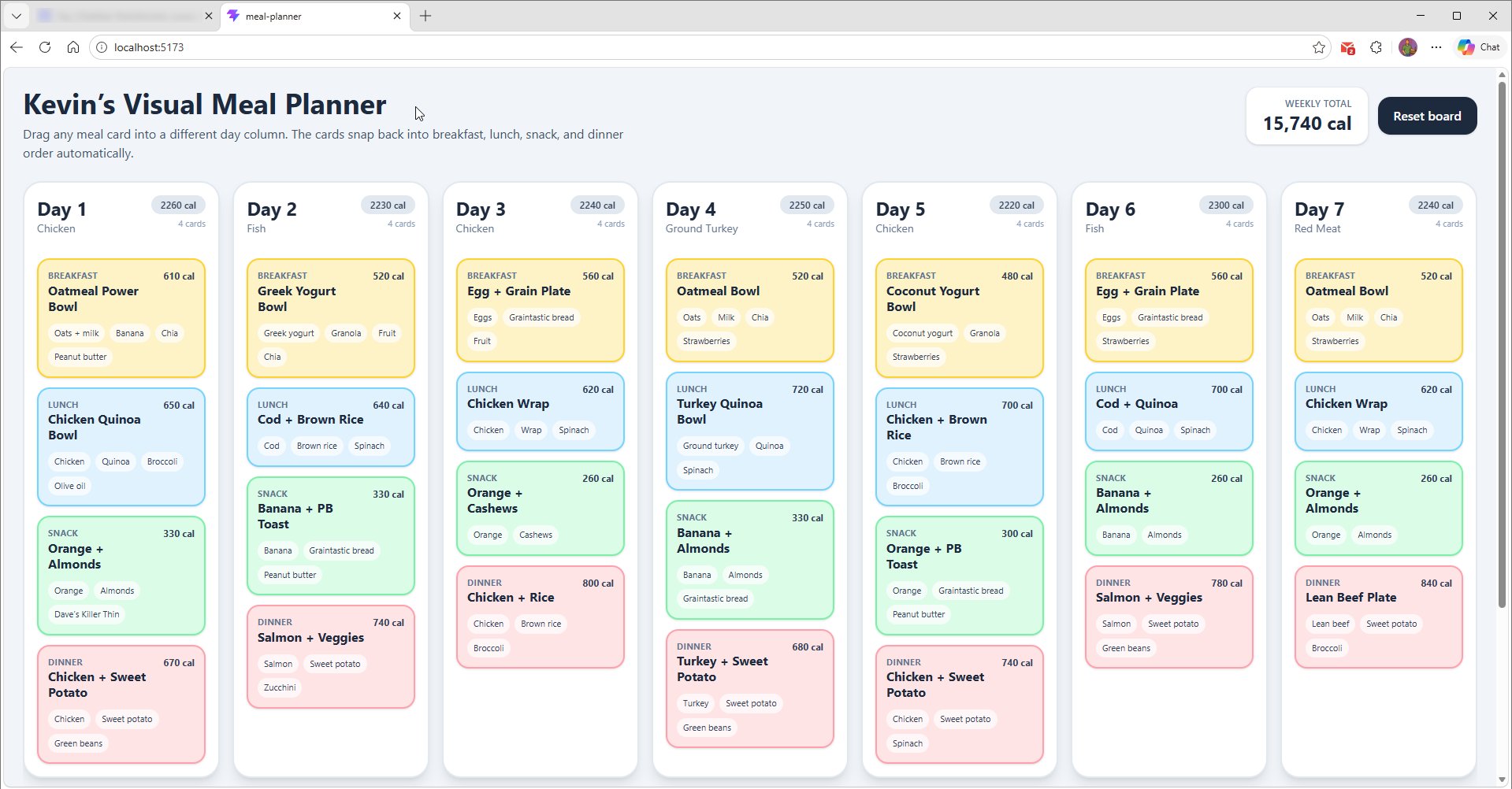Click the Zucchini ingredient tag

click(280, 687)
